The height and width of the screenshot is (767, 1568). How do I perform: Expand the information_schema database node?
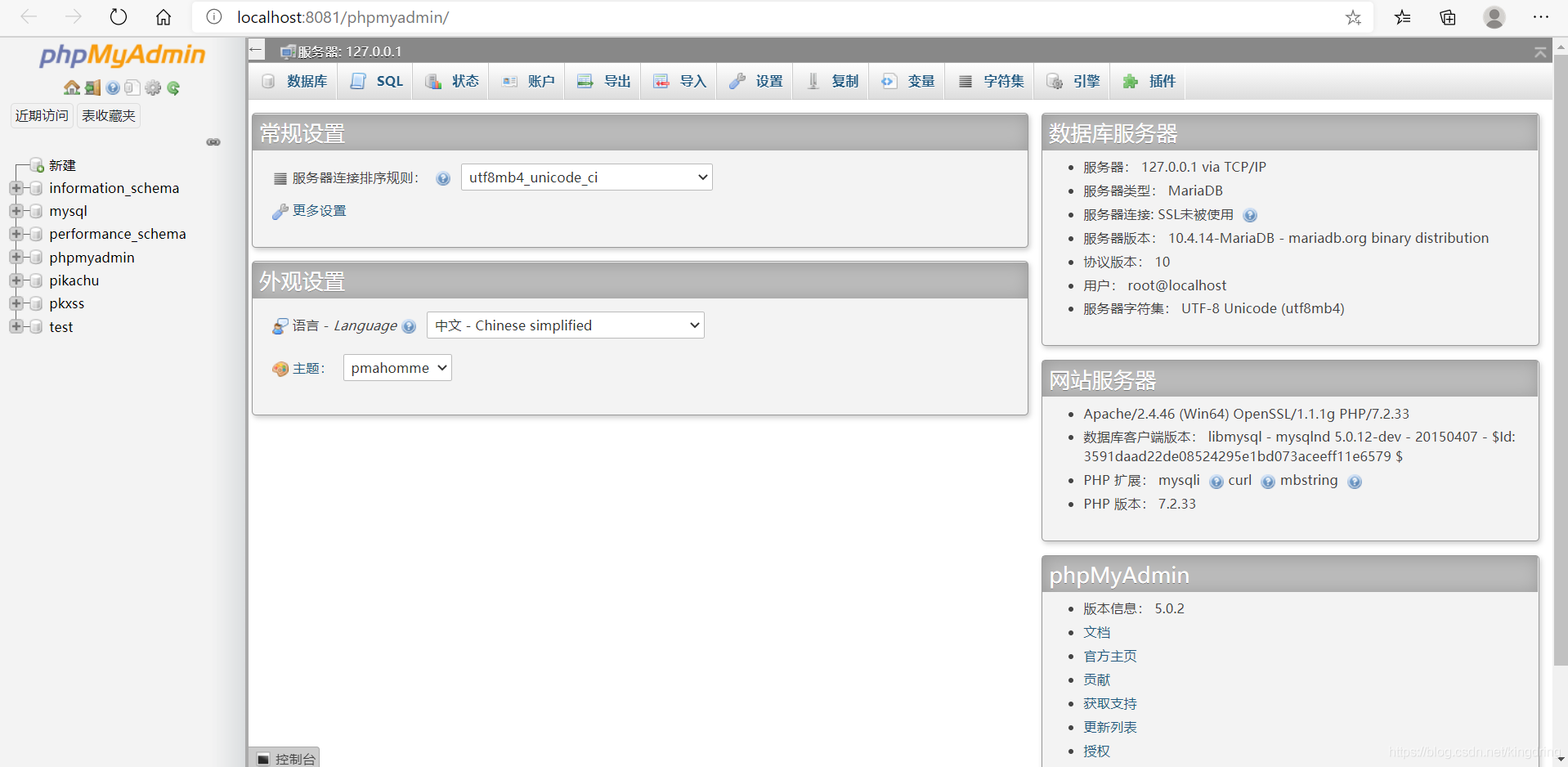(x=16, y=188)
